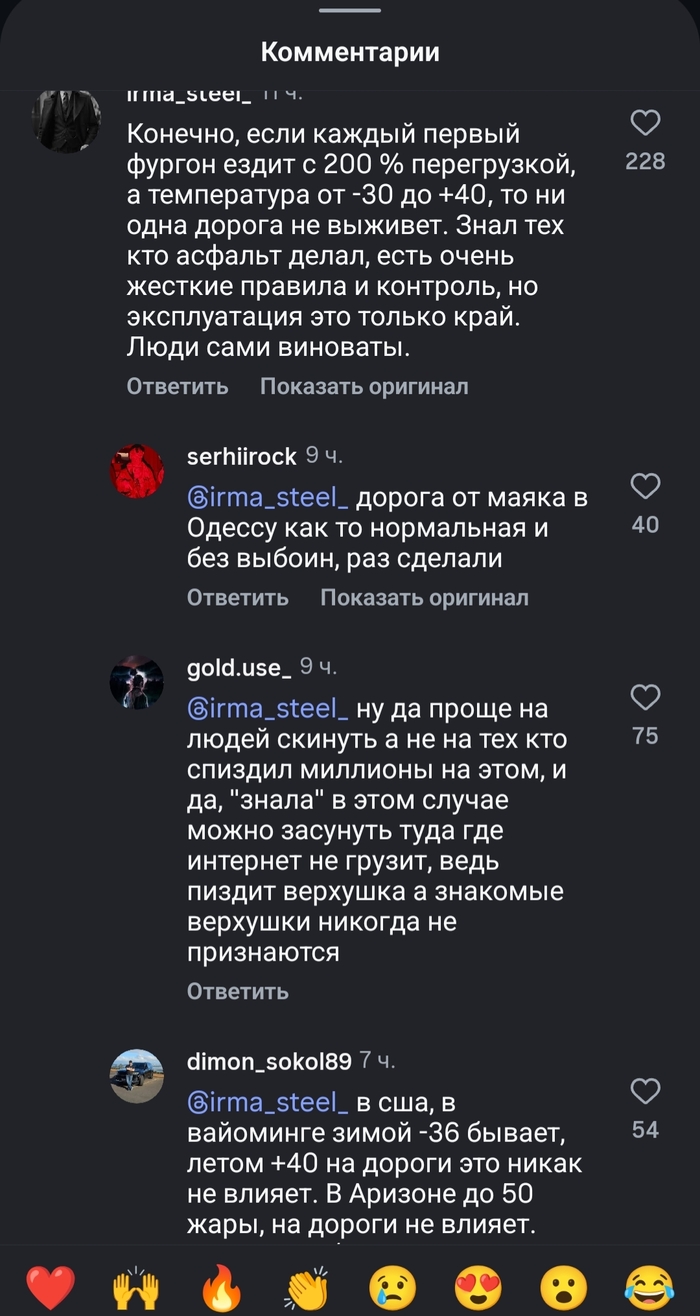Viewport: 700px width, 1316px height.
Task: React with the clapping hands emoji
Action: 307,1285
